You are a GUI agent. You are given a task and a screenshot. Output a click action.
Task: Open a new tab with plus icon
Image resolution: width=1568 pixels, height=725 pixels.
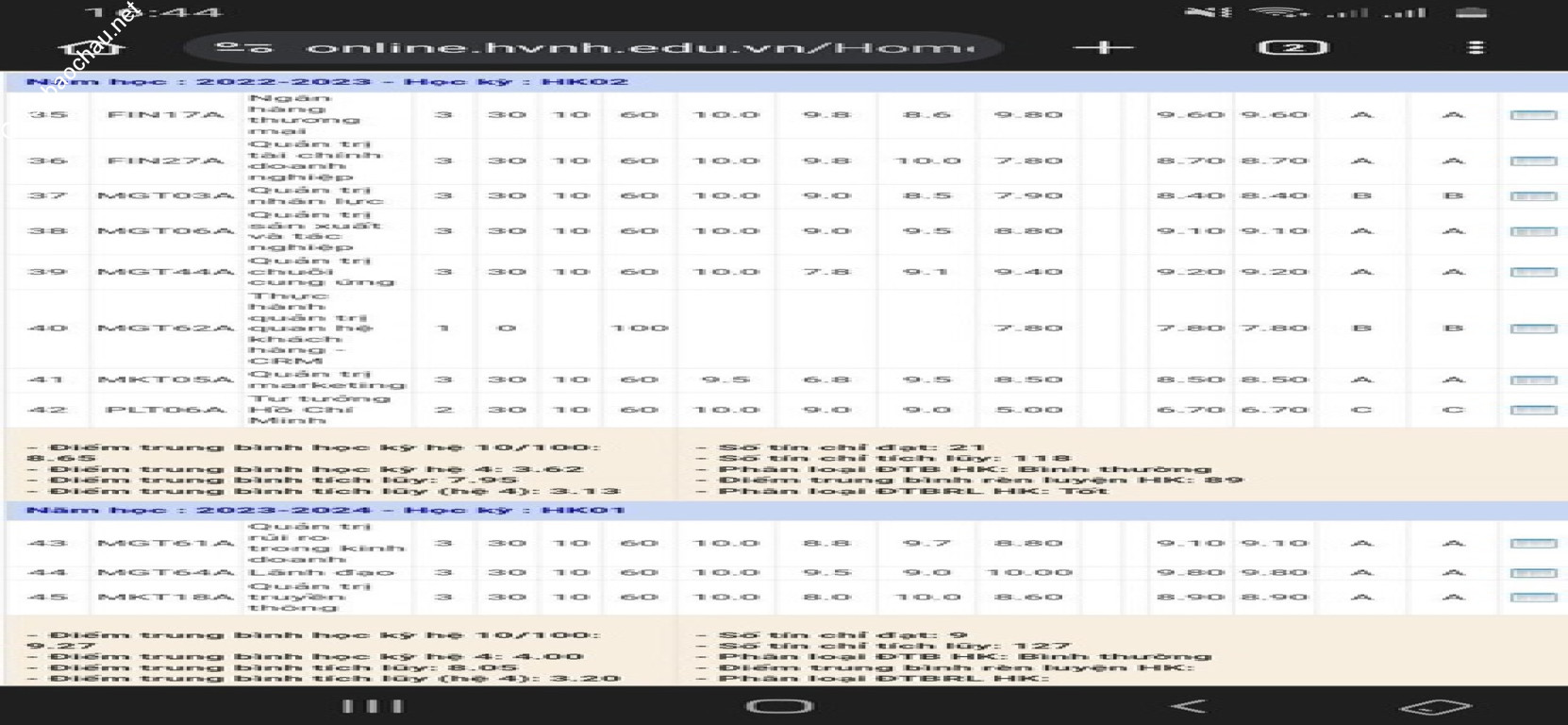[x=1102, y=47]
